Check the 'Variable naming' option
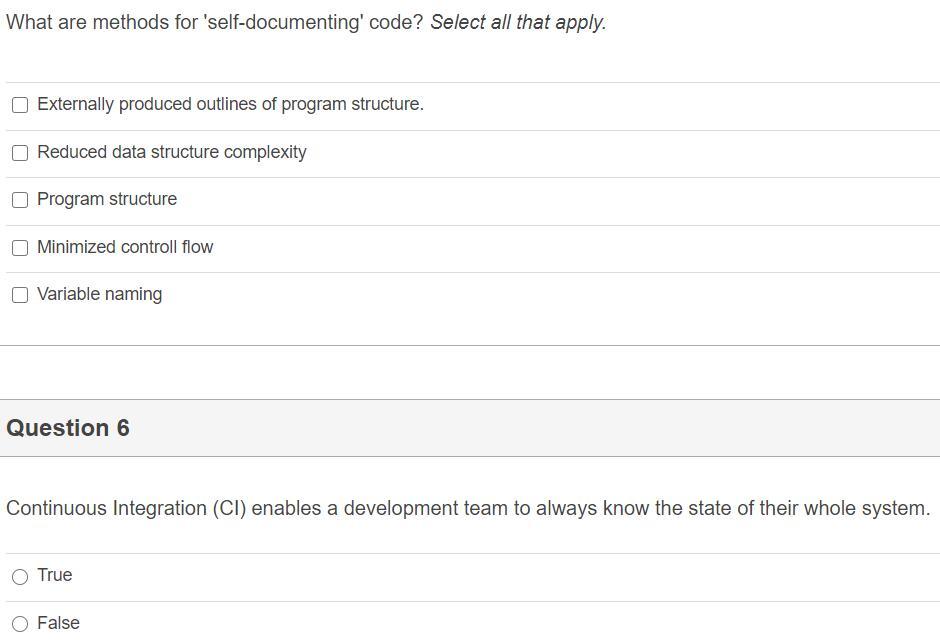Screen dimensions: 940x641 point(20,294)
